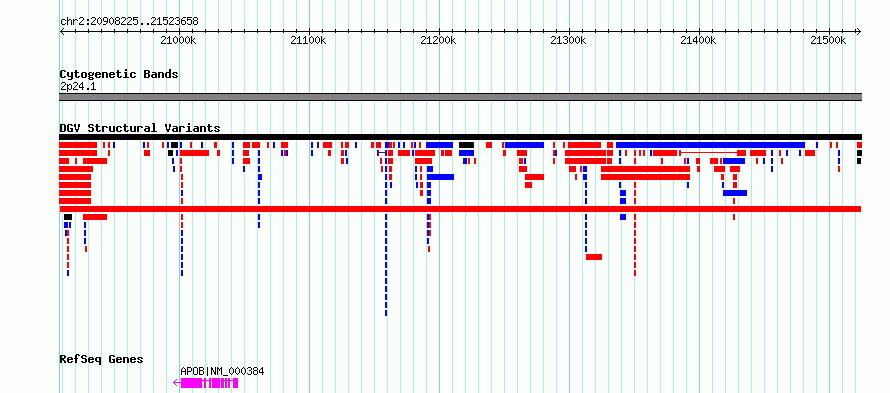The image size is (890, 393).
Task: Click the 21200k ruler label
Action: point(439,40)
